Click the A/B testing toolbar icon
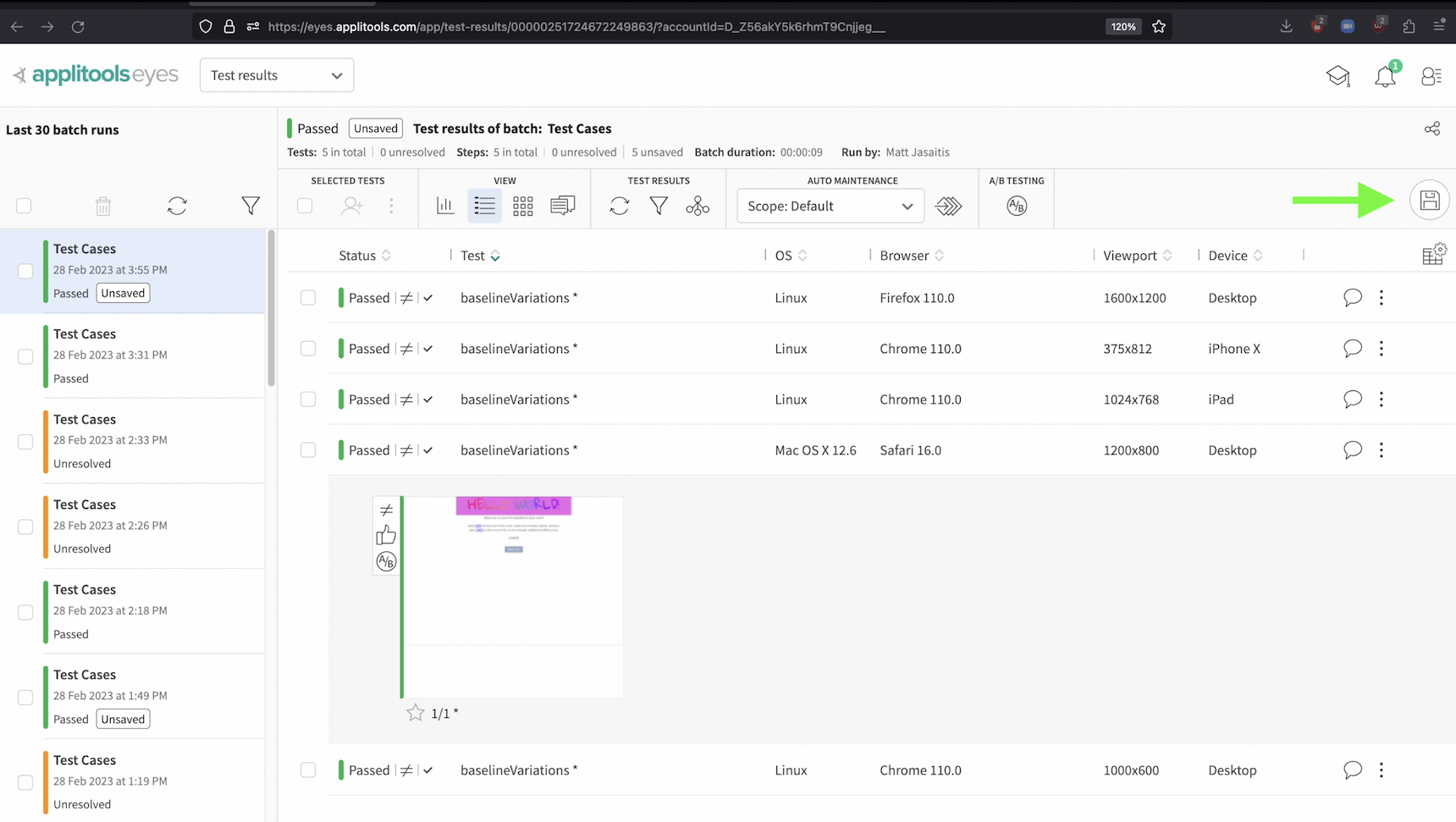The width and height of the screenshot is (1456, 822). [1017, 206]
